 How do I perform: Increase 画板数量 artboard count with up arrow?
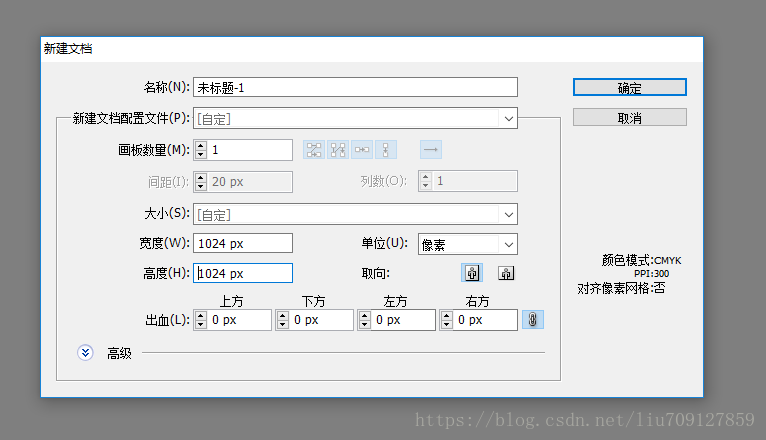click(x=201, y=146)
